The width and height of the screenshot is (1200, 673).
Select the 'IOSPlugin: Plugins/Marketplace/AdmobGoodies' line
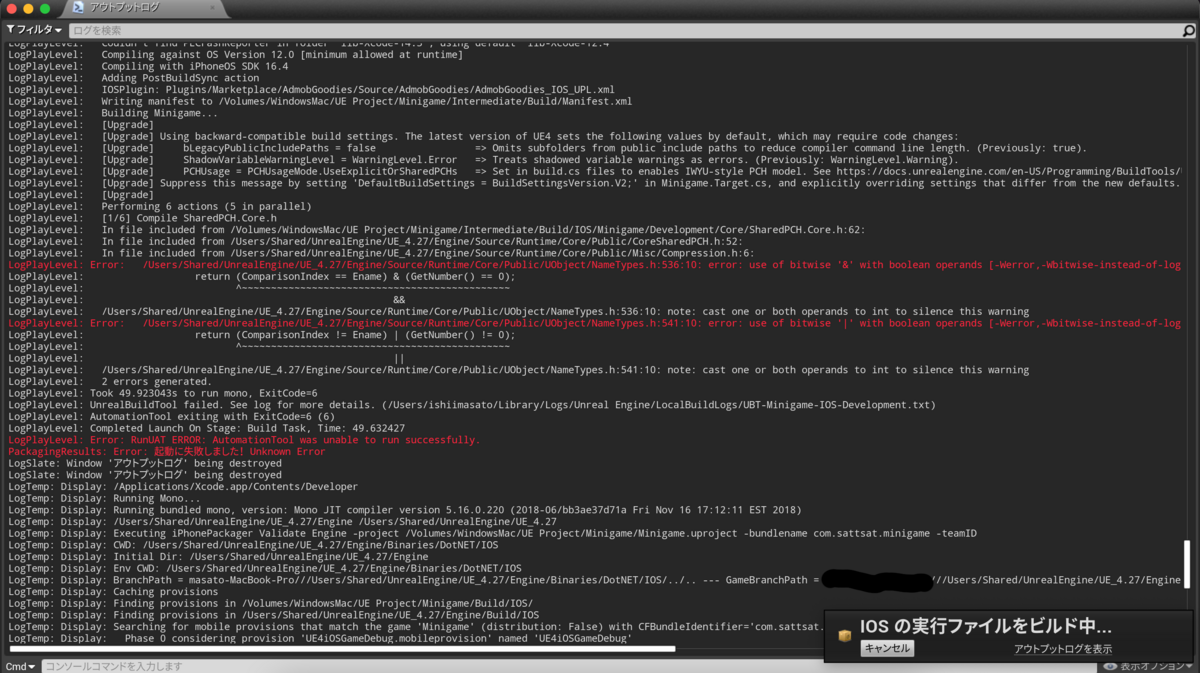click(x=311, y=90)
